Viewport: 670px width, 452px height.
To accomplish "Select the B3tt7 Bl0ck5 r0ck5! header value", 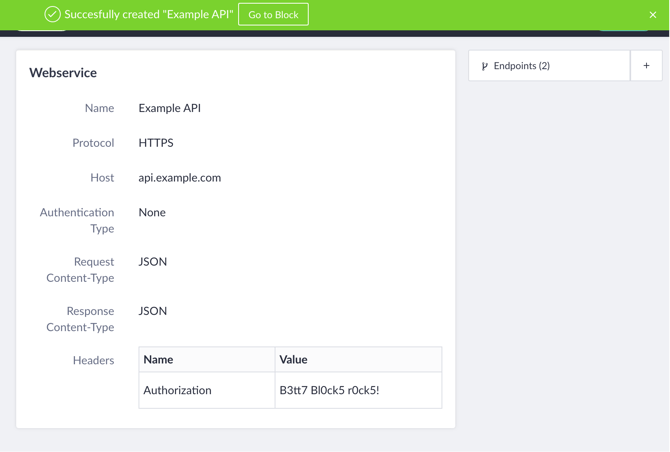I will point(329,390).
